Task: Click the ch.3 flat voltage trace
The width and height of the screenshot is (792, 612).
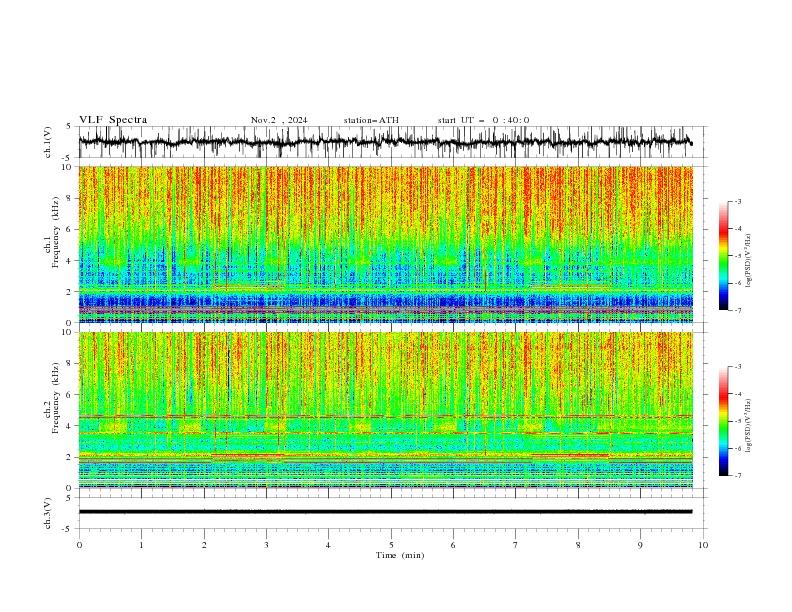Action: click(x=385, y=512)
